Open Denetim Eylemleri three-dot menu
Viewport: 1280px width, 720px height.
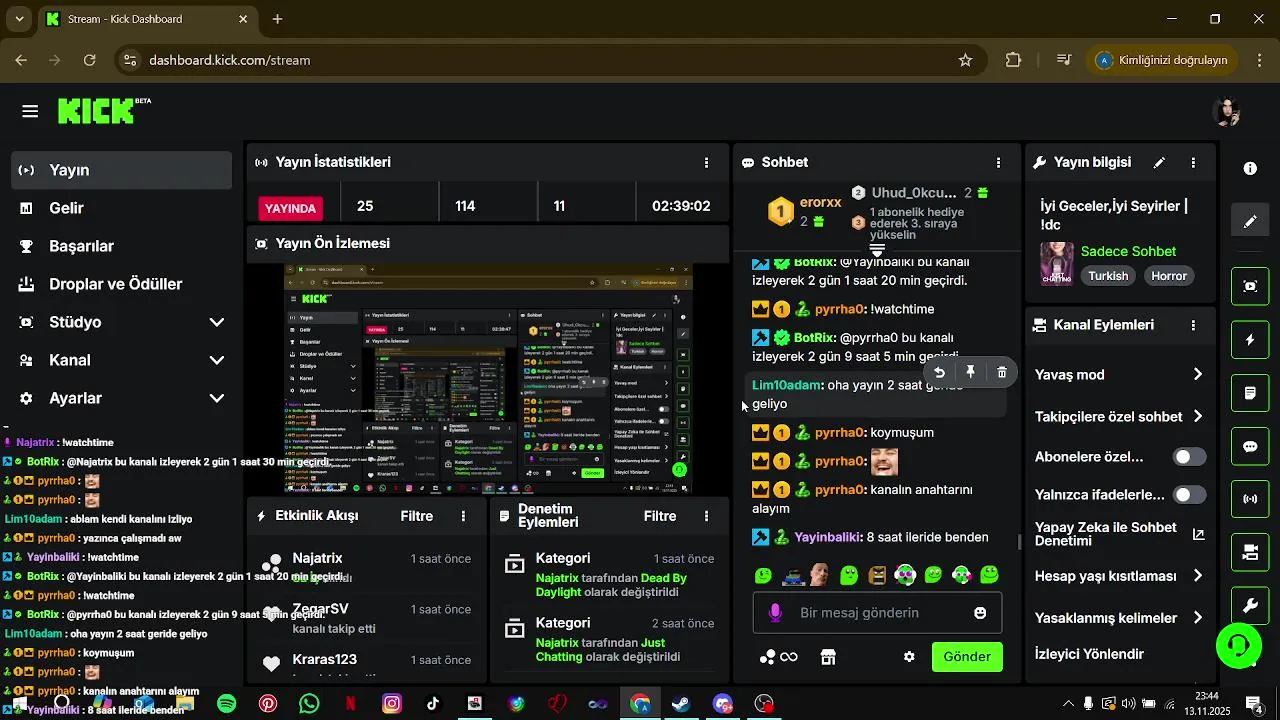[707, 516]
